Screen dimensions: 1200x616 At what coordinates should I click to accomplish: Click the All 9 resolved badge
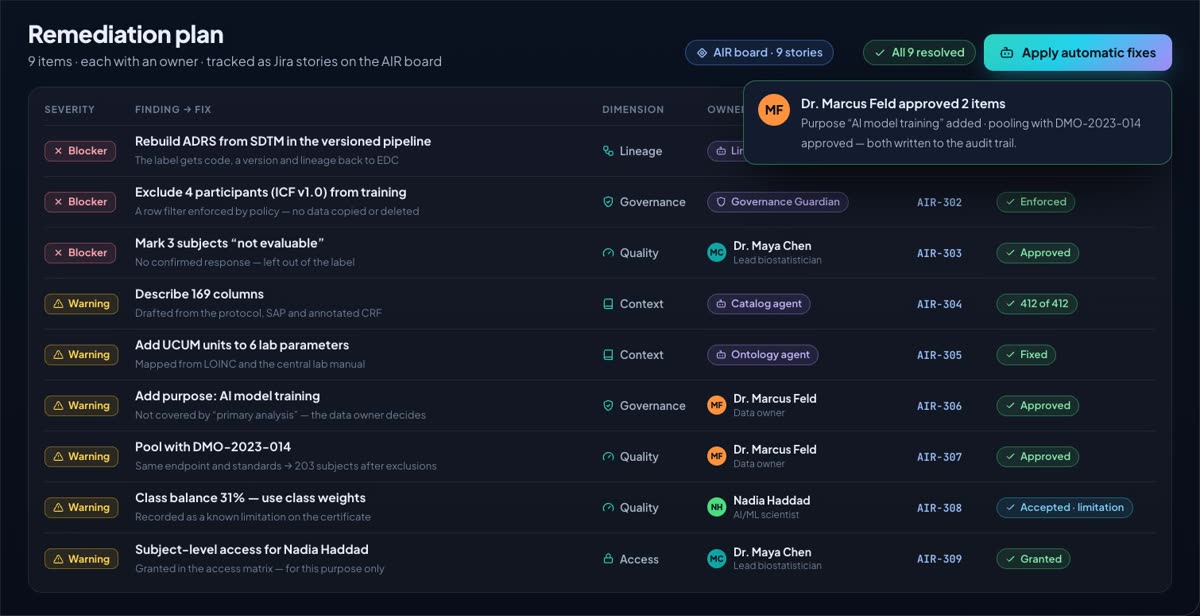(920, 53)
